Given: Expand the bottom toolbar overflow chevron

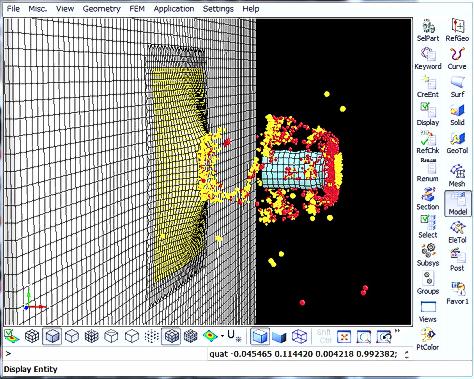Looking at the screenshot, I should 397,331.
